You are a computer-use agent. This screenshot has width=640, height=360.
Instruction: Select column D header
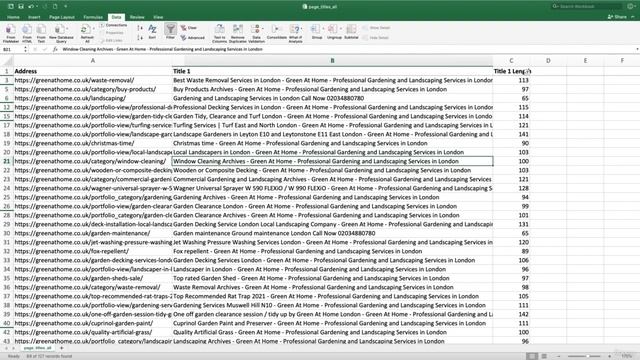548,60
